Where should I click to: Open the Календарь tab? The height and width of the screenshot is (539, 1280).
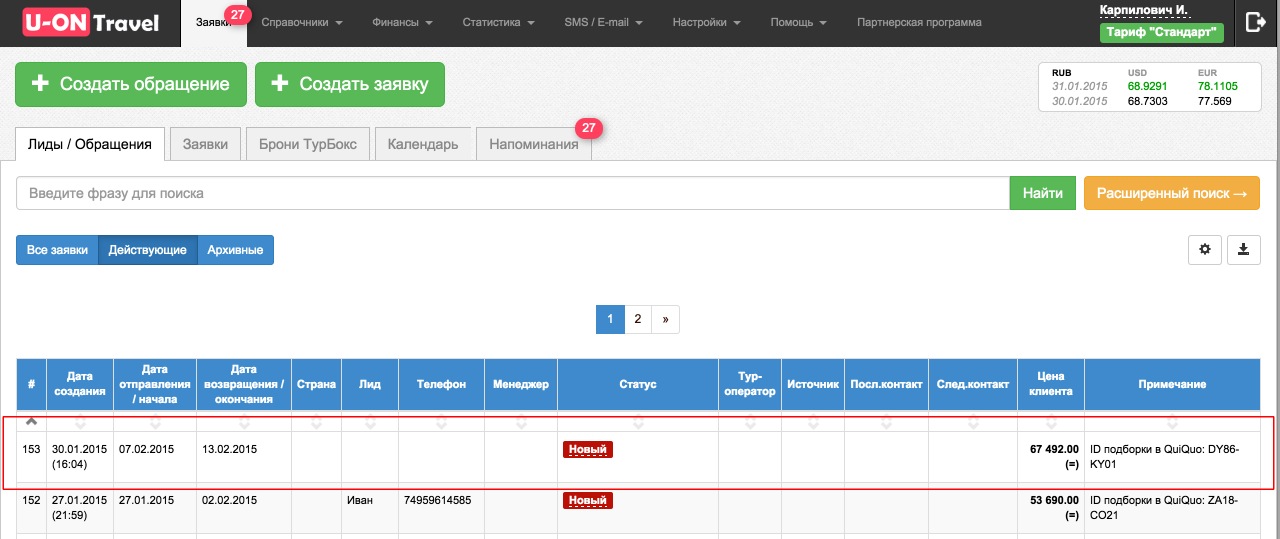coord(423,144)
